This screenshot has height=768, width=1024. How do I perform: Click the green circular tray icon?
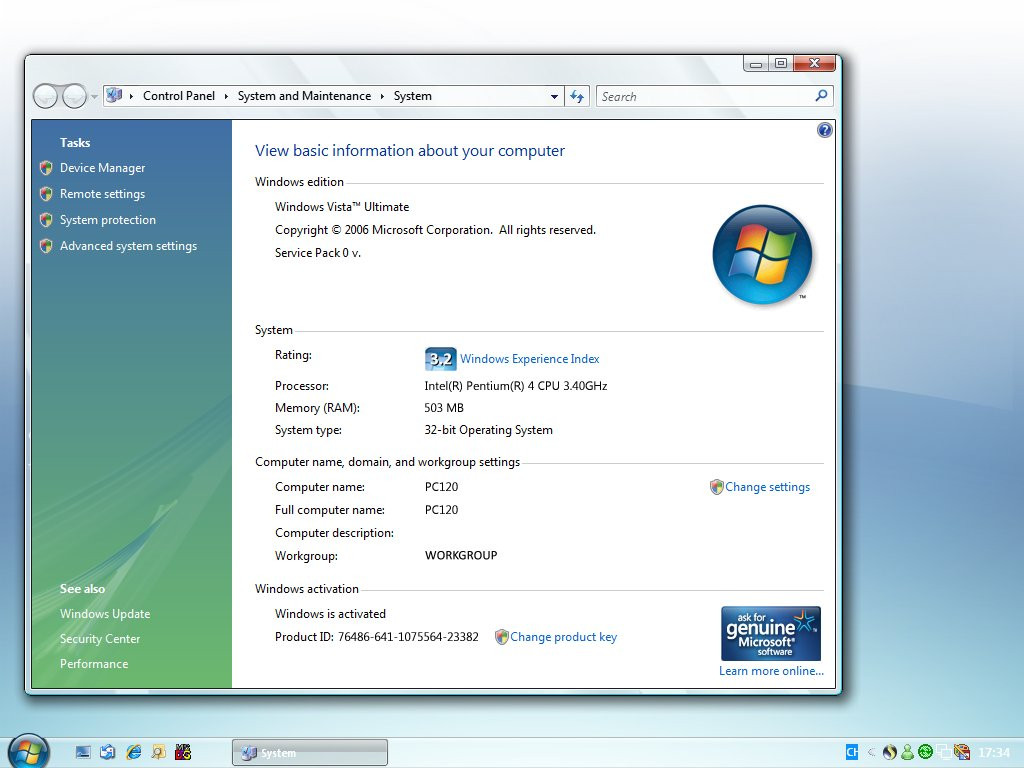click(x=925, y=752)
